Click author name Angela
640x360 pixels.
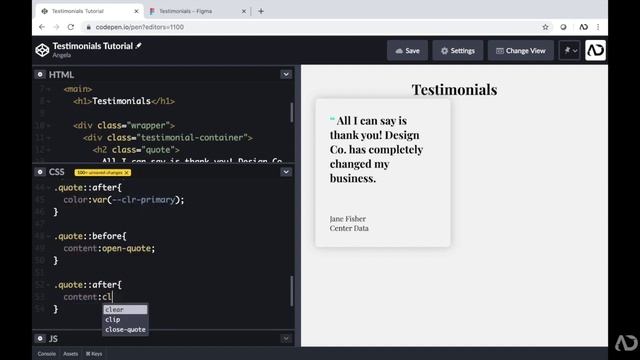62,55
